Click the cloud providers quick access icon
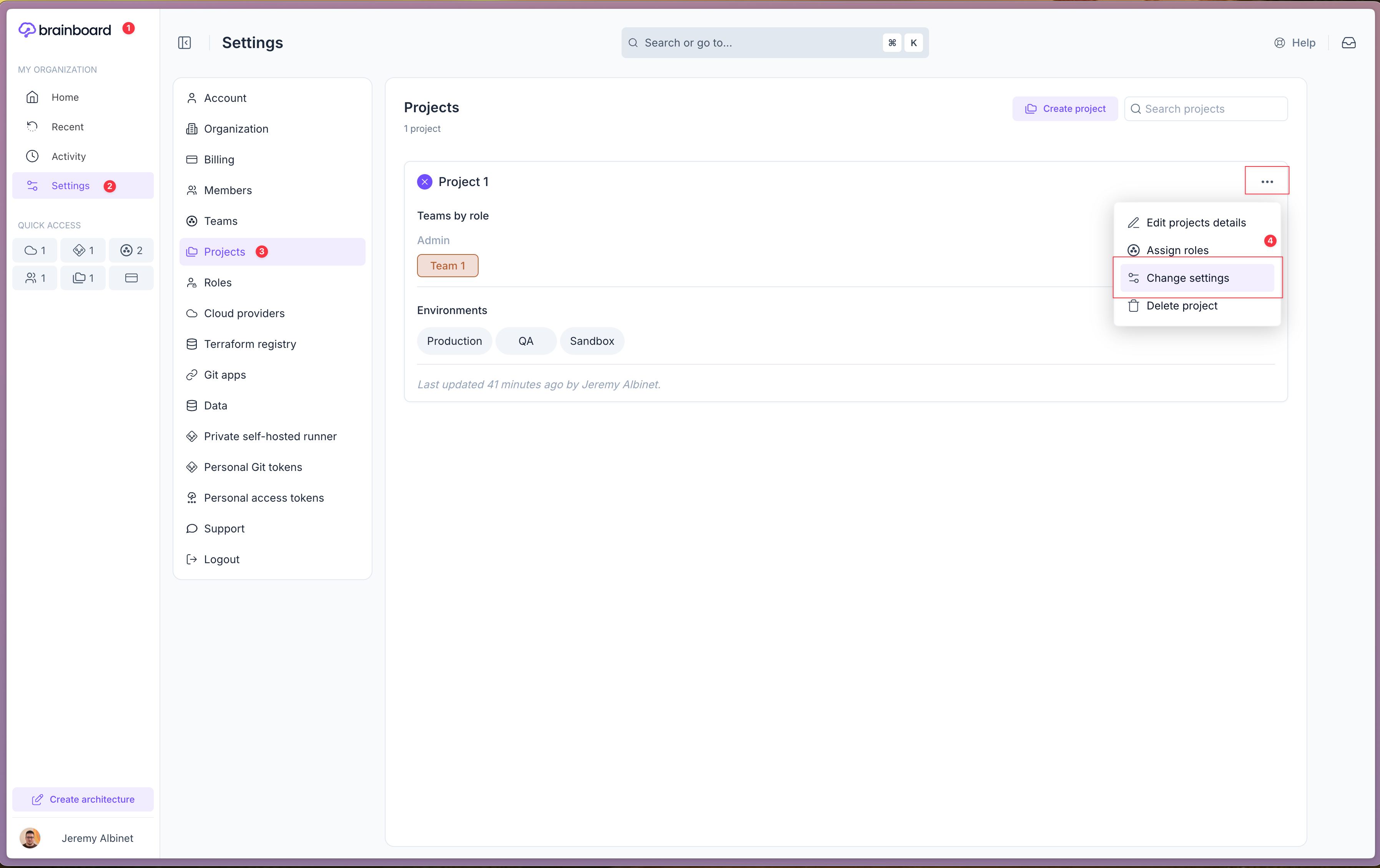1380x868 pixels. click(34, 250)
